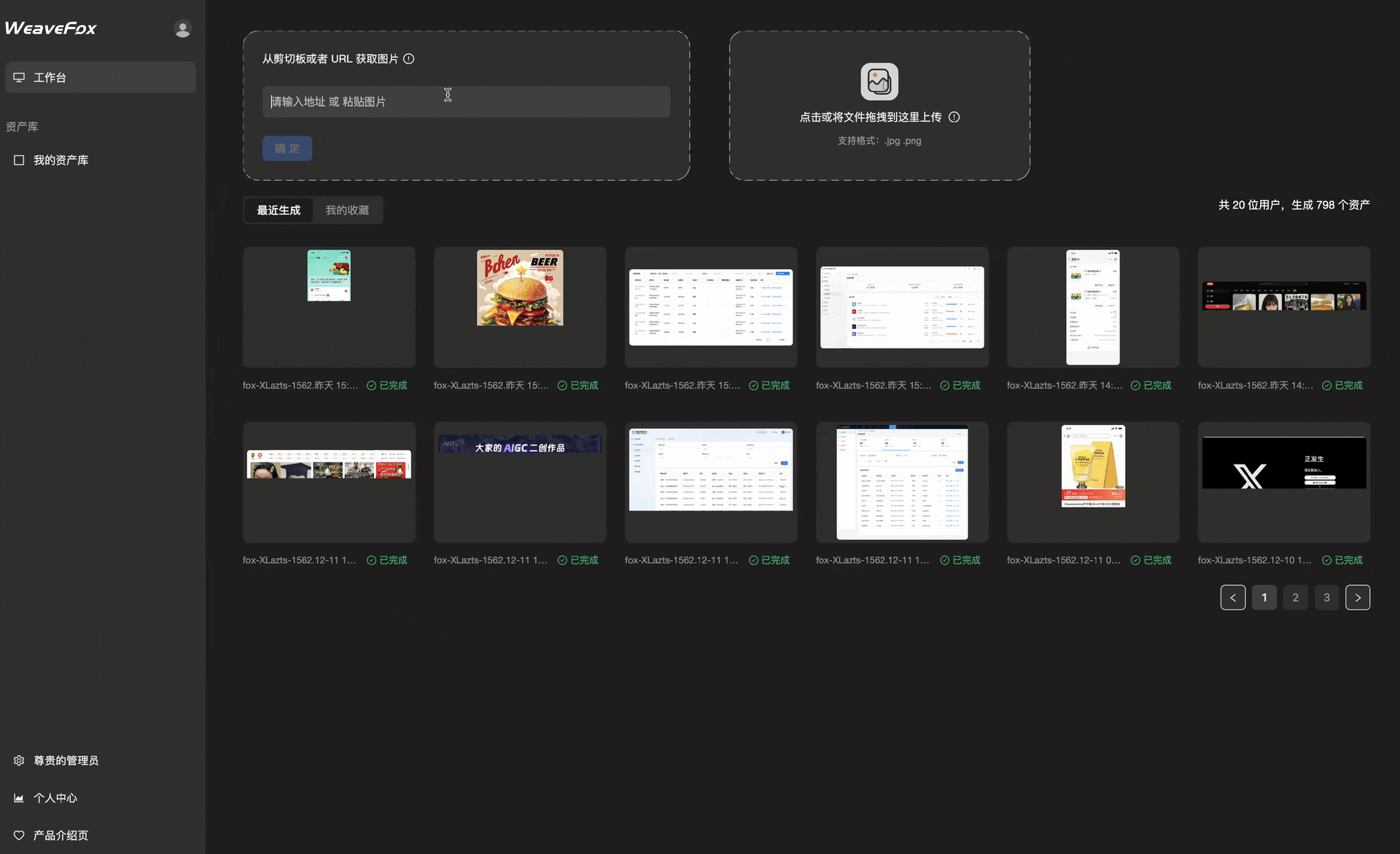Jump to page 2
The image size is (1400, 854).
[1296, 597]
